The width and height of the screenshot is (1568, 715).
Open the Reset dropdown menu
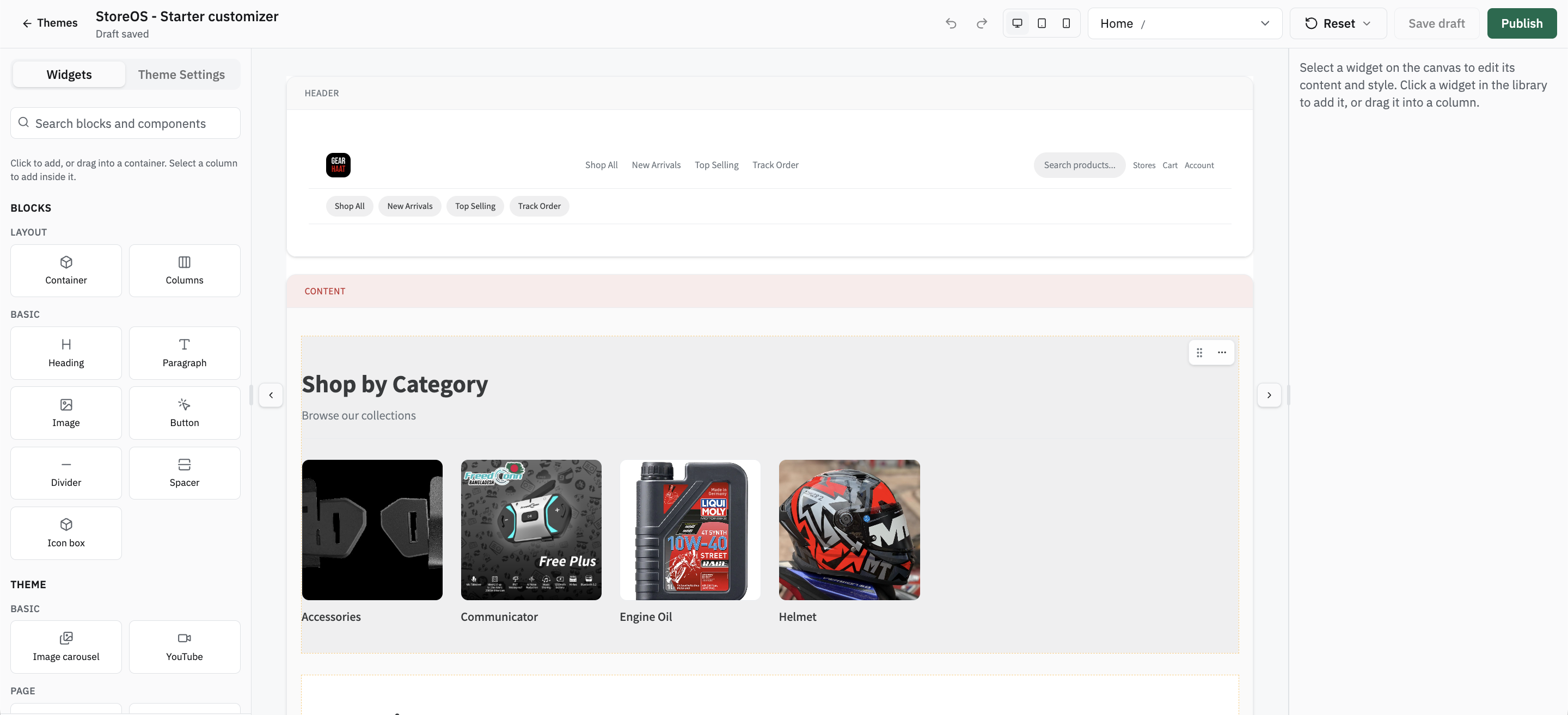tap(1338, 23)
